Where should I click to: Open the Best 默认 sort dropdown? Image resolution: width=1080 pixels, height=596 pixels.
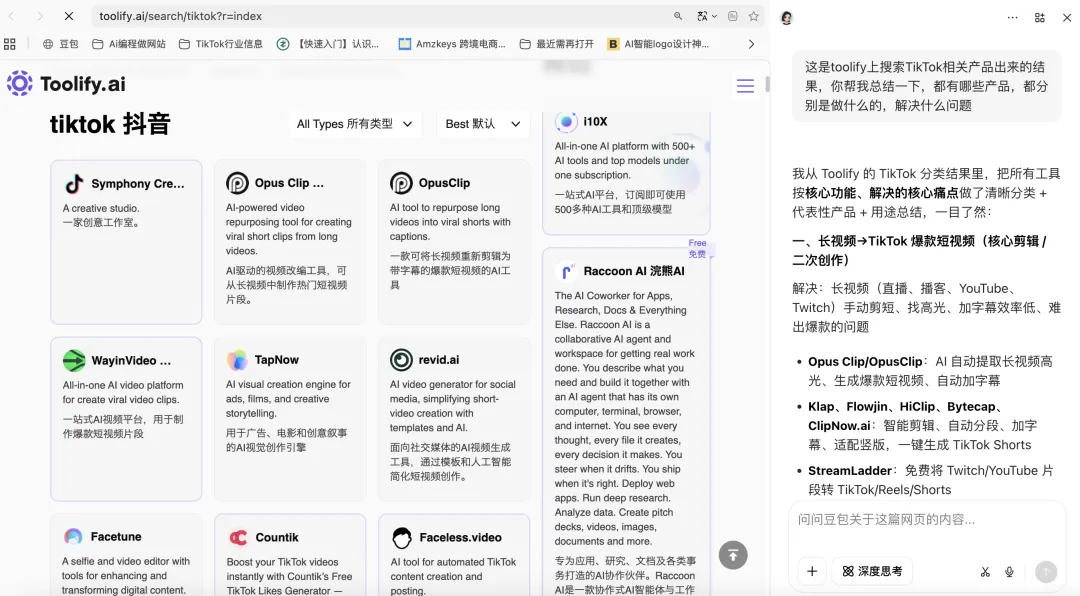pos(483,124)
